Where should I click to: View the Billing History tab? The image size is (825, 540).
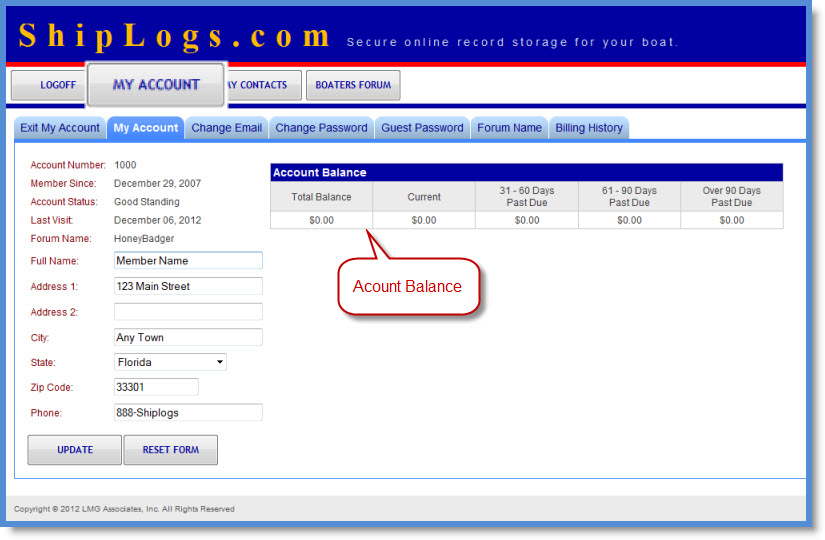(589, 128)
